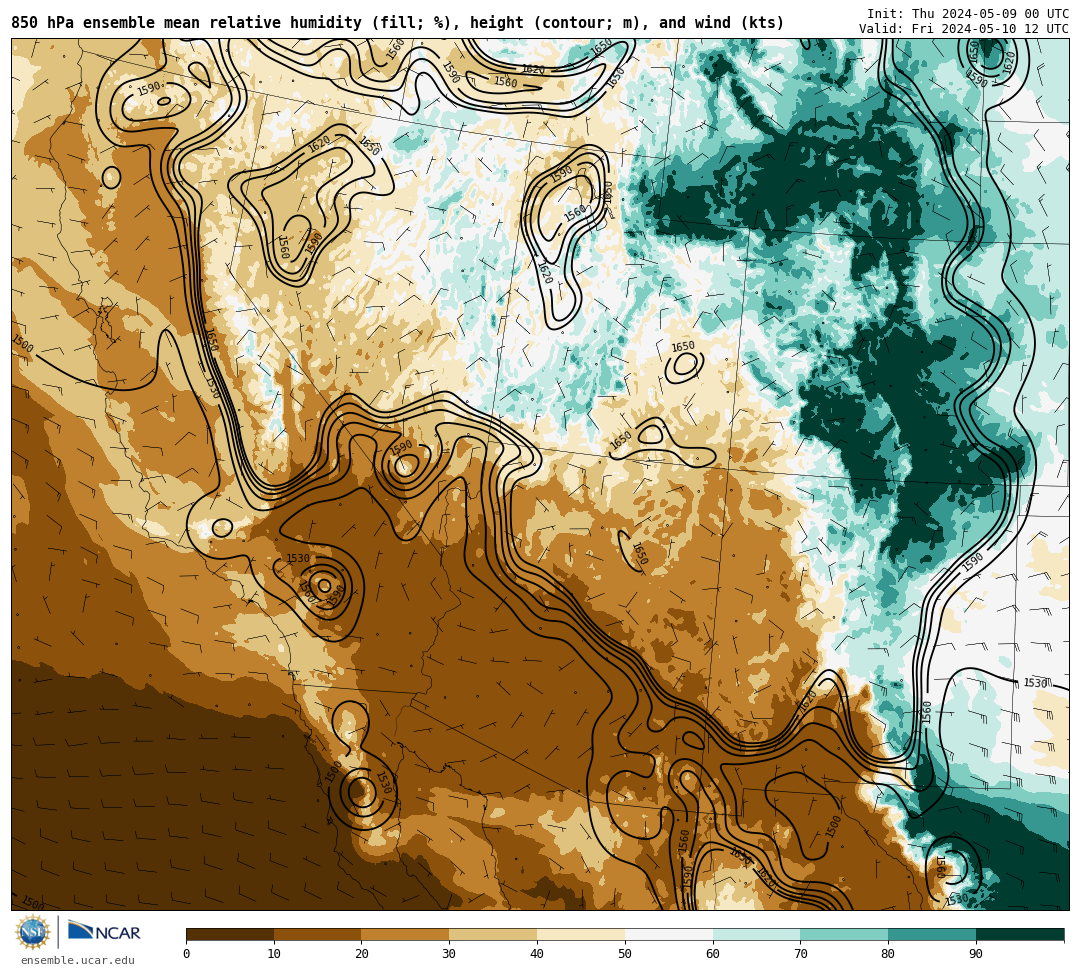The height and width of the screenshot is (973, 1080).
Task: Click the colorbar label 80
Action: [x=889, y=954]
